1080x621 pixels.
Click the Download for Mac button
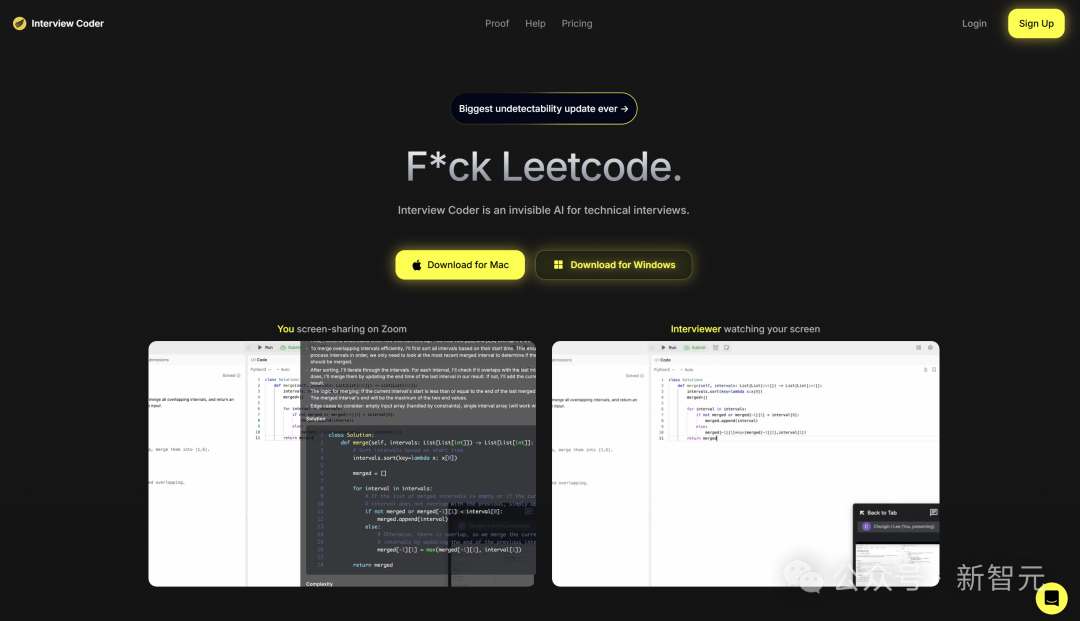460,265
